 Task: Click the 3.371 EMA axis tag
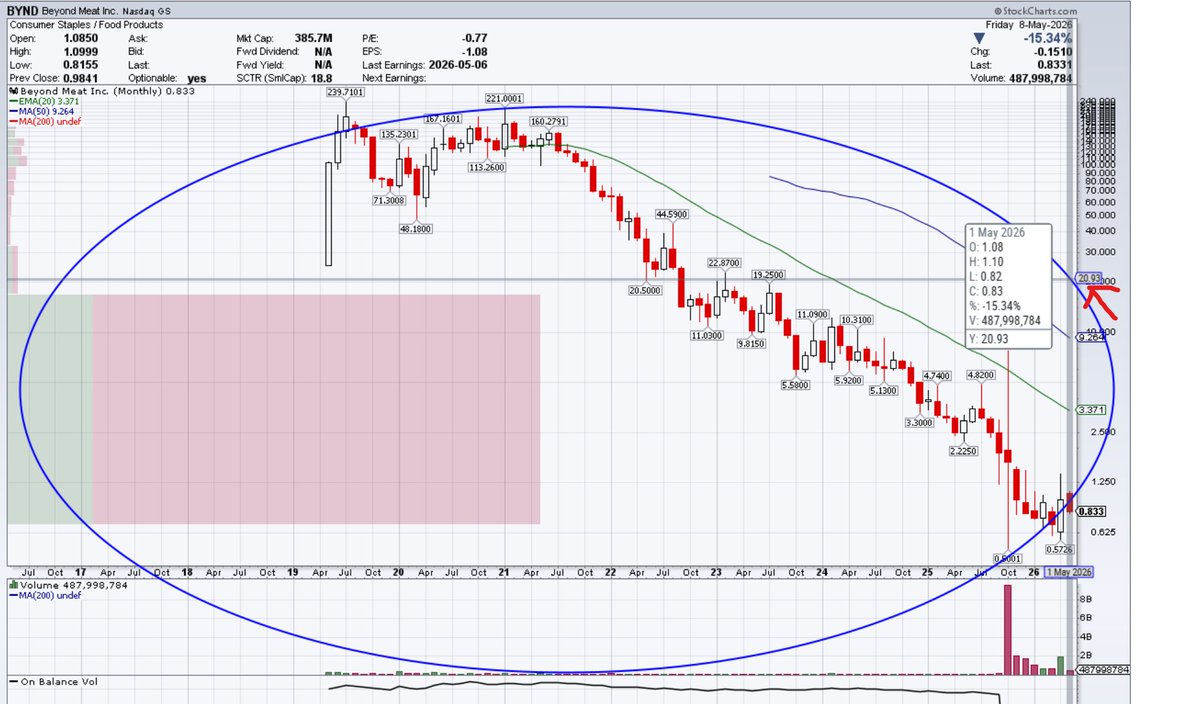pyautogui.click(x=1089, y=410)
